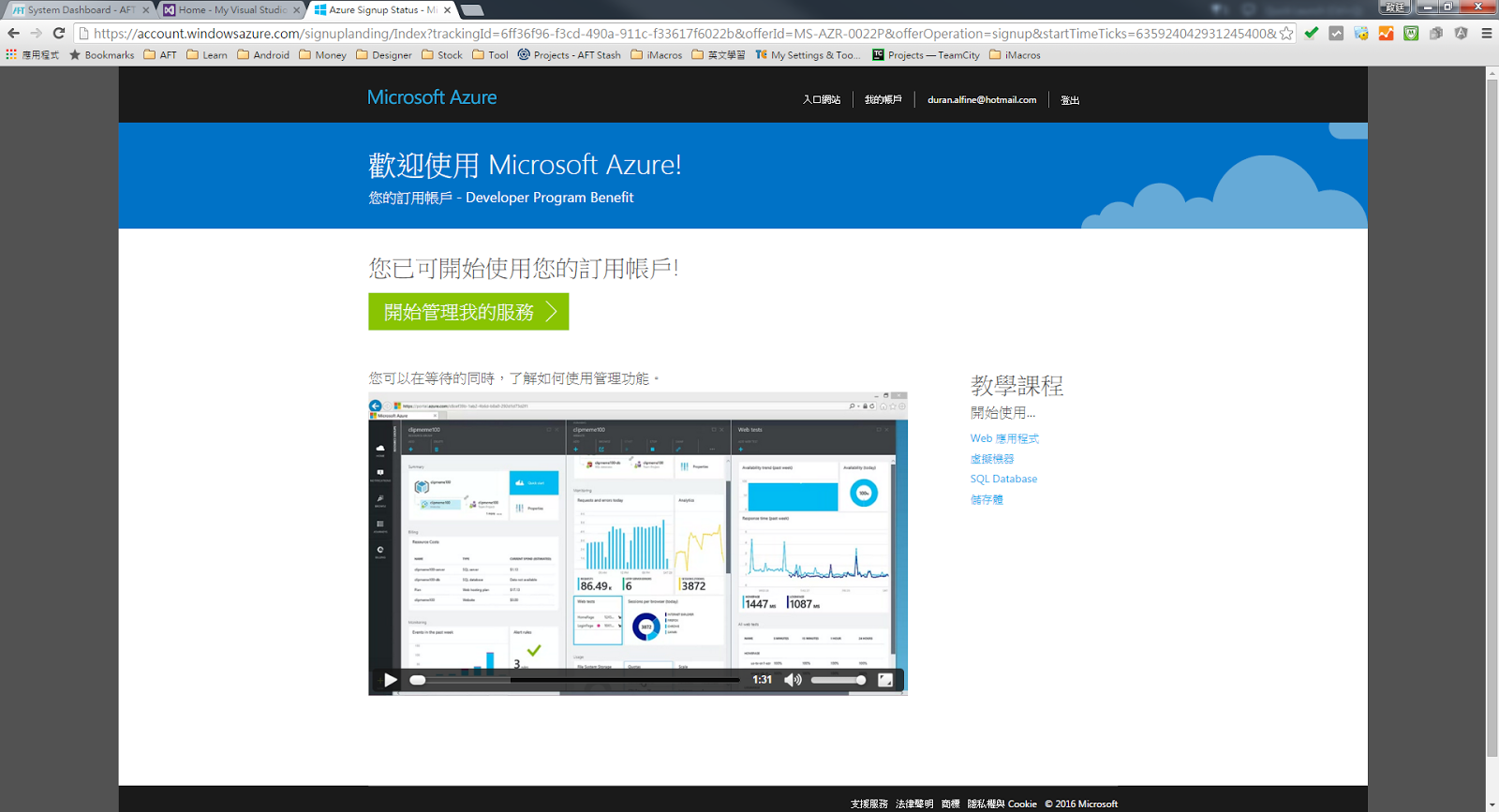Mute the video using the speaker icon
The height and width of the screenshot is (812, 1499).
[x=793, y=680]
